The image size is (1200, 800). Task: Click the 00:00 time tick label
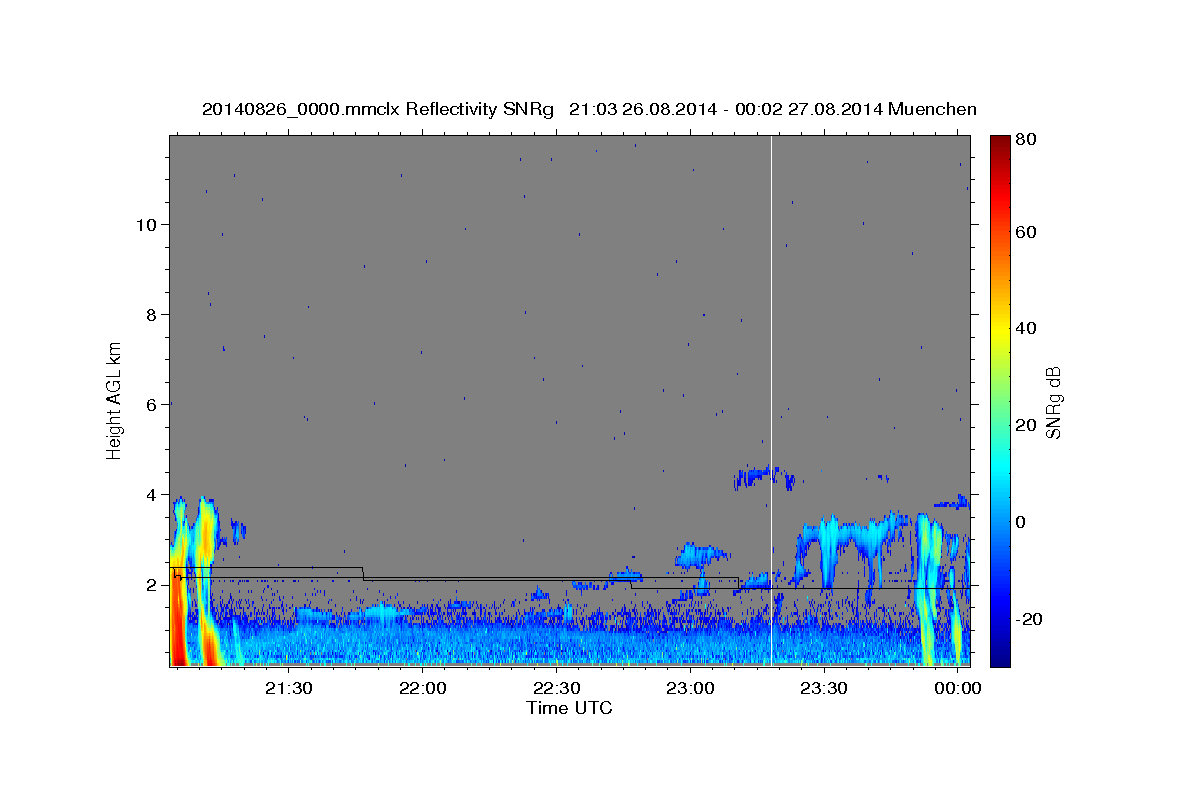(x=957, y=688)
